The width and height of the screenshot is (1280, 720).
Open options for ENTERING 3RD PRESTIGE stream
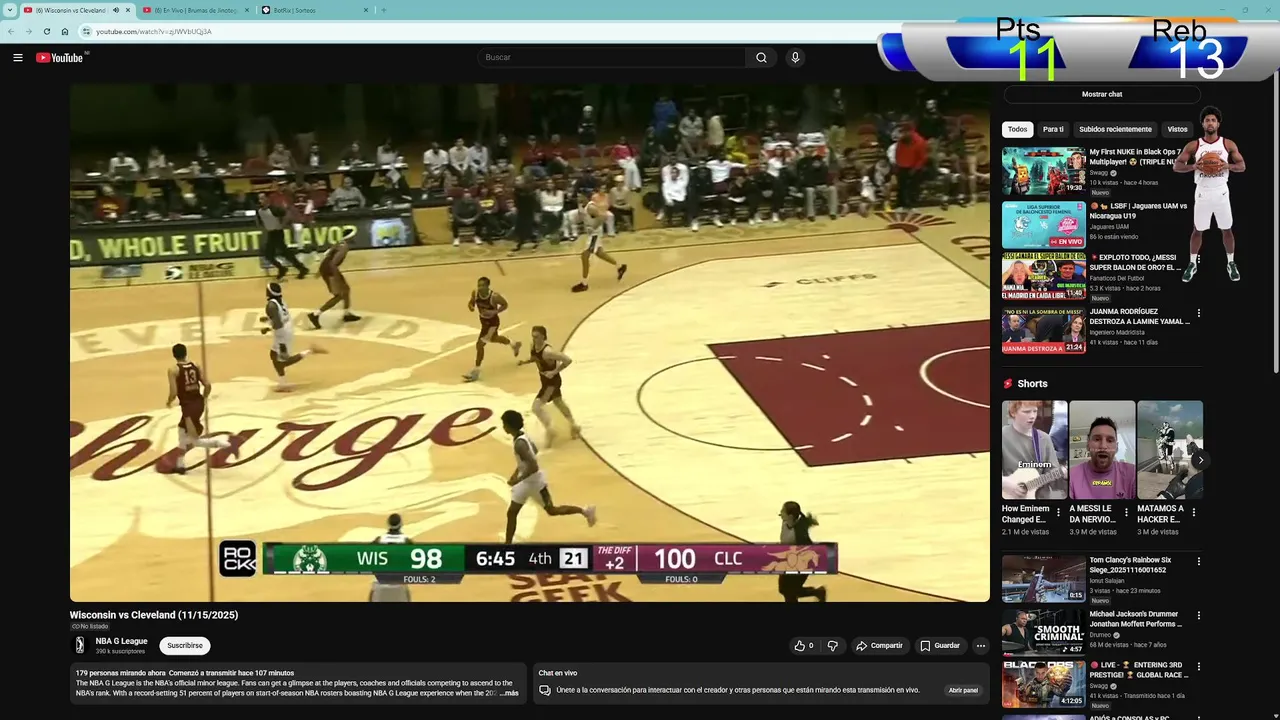[x=1198, y=667]
